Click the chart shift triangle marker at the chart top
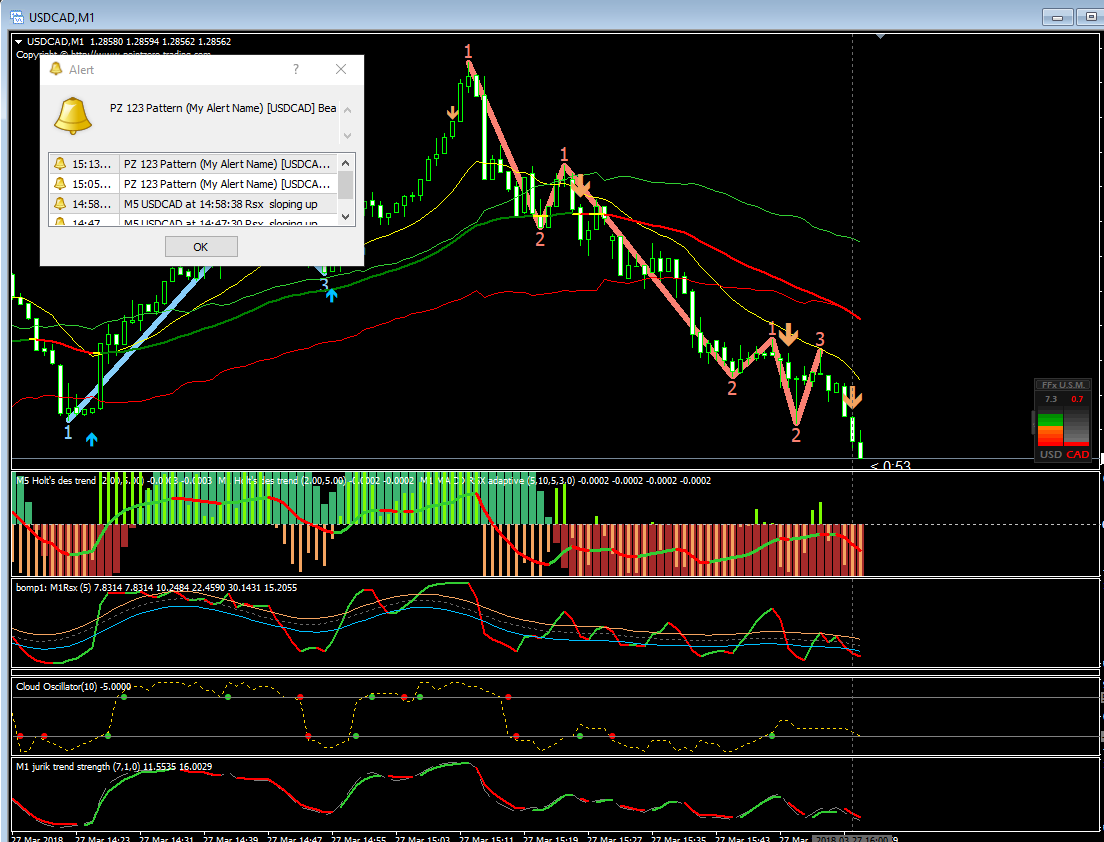Viewport: 1104px width, 842px height. 880,36
